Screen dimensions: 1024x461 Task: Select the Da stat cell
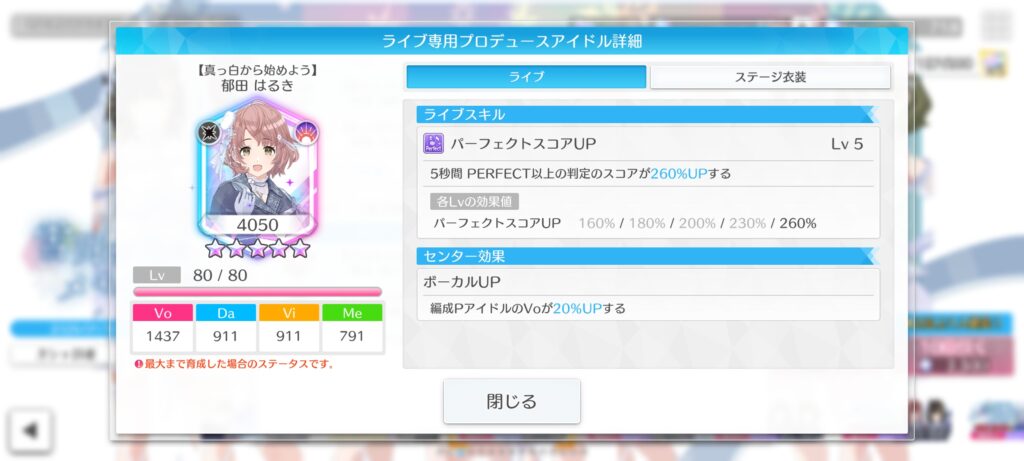click(226, 328)
